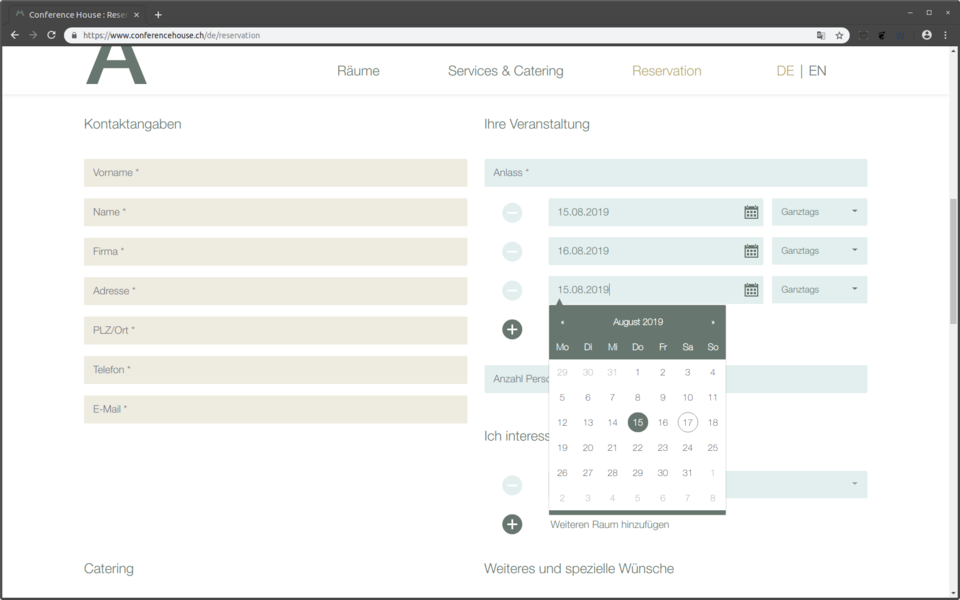This screenshot has width=960, height=600.
Task: Remove the first date row with minus button
Action: pyautogui.click(x=512, y=212)
